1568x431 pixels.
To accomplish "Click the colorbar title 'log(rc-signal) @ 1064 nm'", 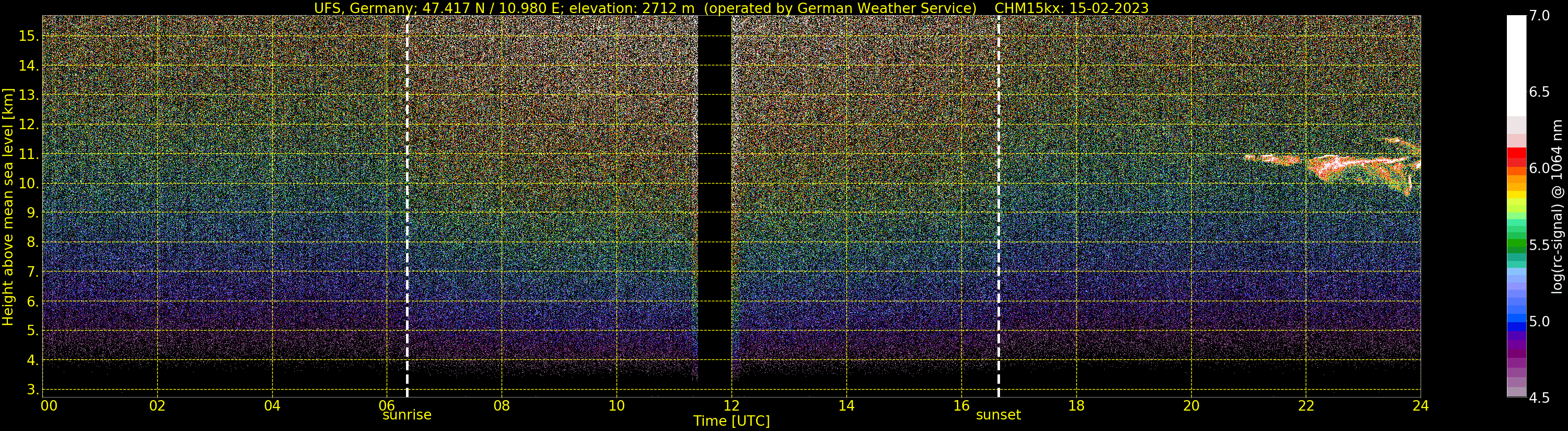I will click(x=1558, y=207).
